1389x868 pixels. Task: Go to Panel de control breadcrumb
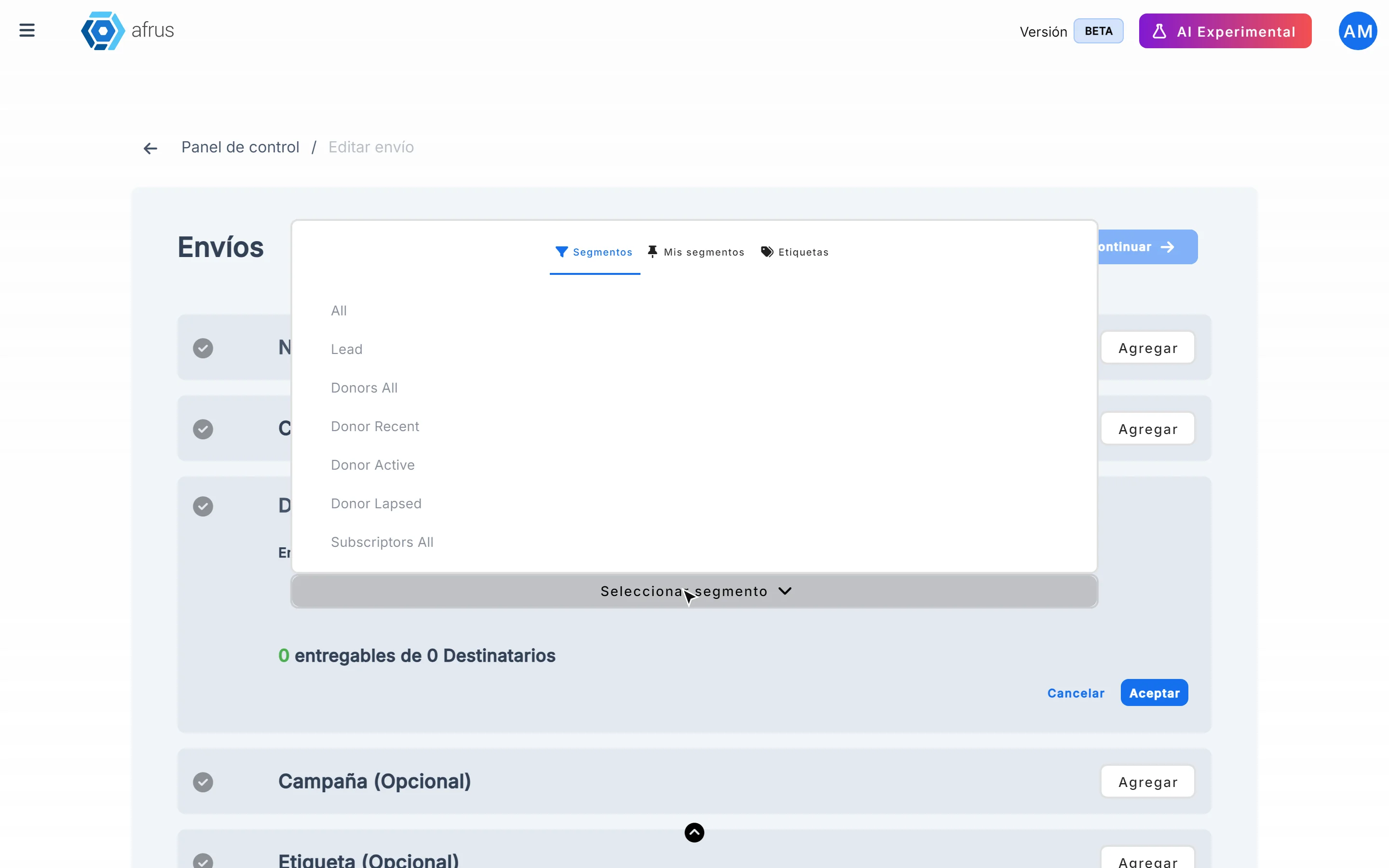pyautogui.click(x=240, y=147)
